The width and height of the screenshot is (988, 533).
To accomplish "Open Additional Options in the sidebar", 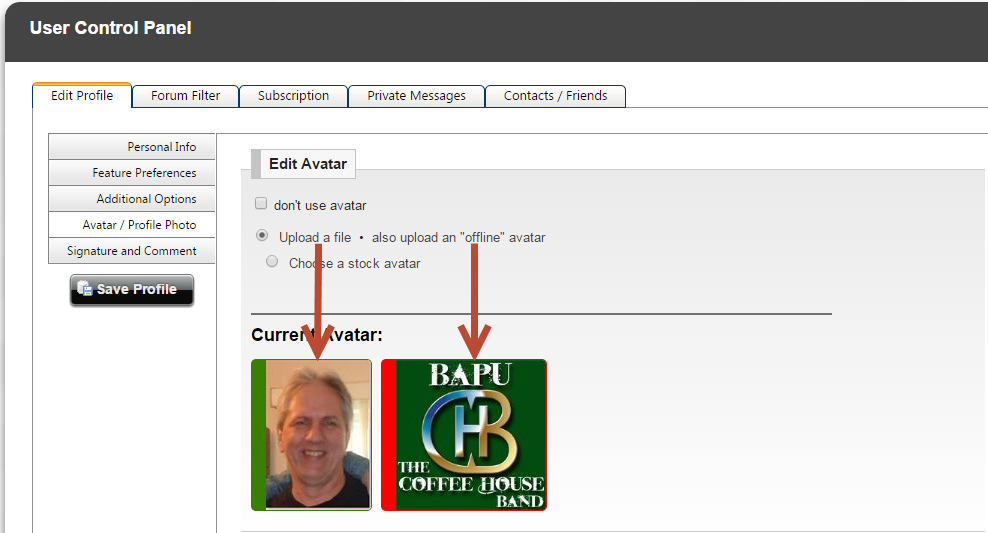I will click(x=132, y=199).
